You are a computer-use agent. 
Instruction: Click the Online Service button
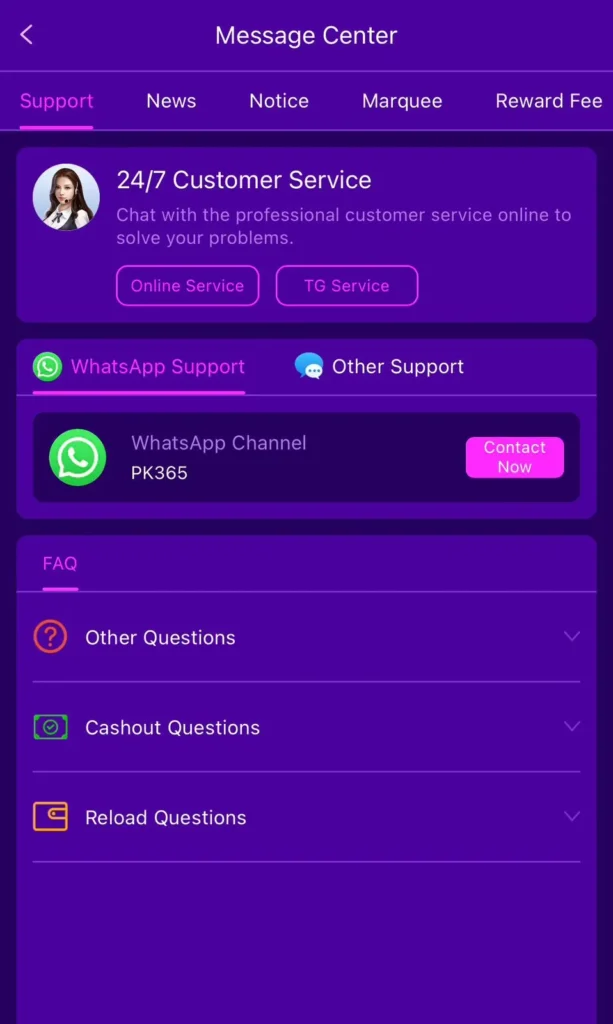point(187,285)
